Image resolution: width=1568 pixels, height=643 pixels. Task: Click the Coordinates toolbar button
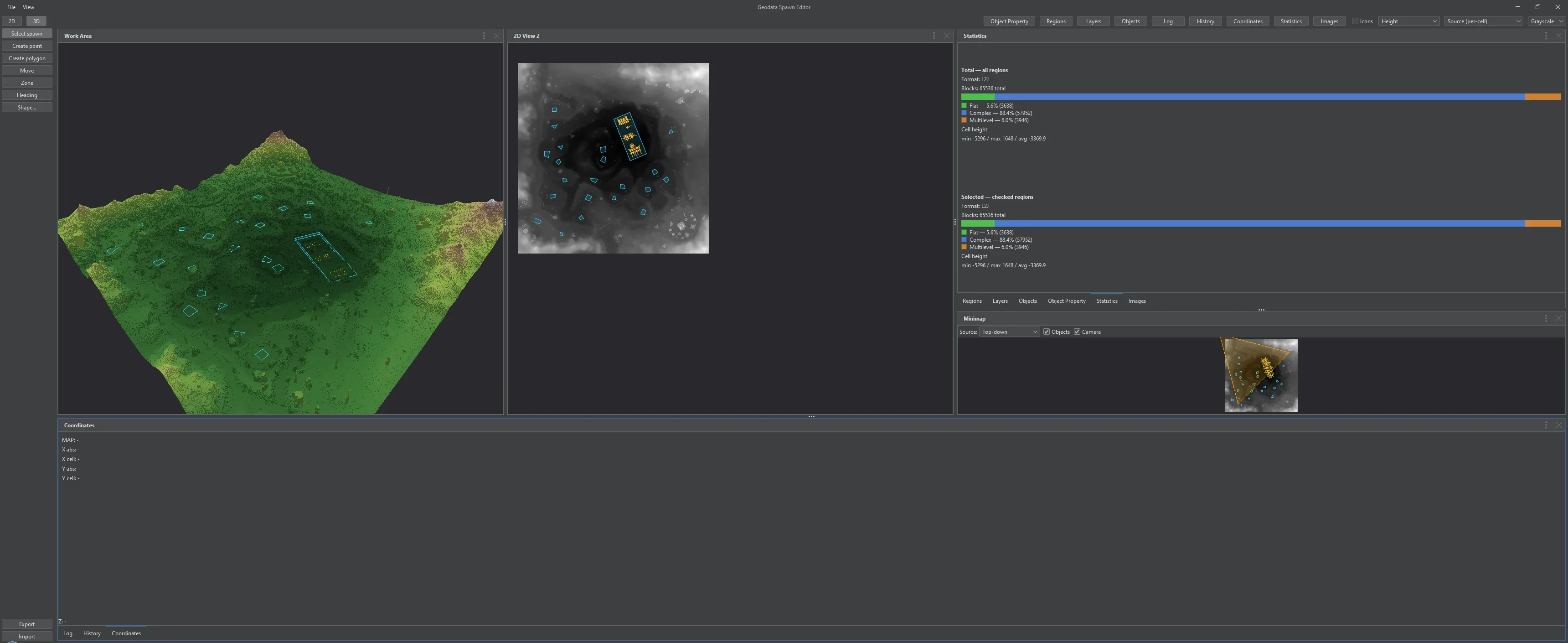(x=1247, y=21)
